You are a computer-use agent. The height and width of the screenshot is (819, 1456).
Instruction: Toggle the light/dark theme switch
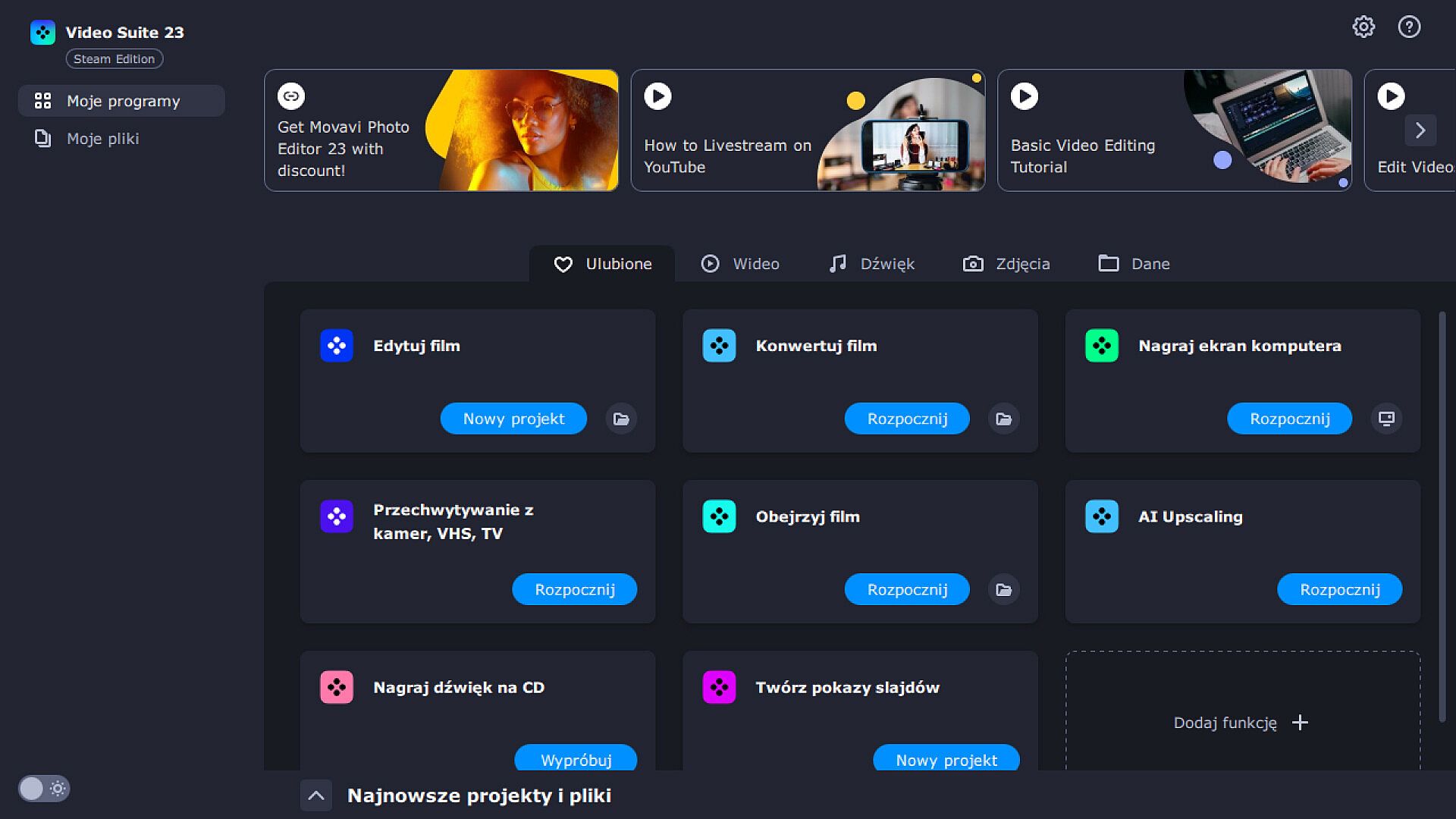pos(43,789)
